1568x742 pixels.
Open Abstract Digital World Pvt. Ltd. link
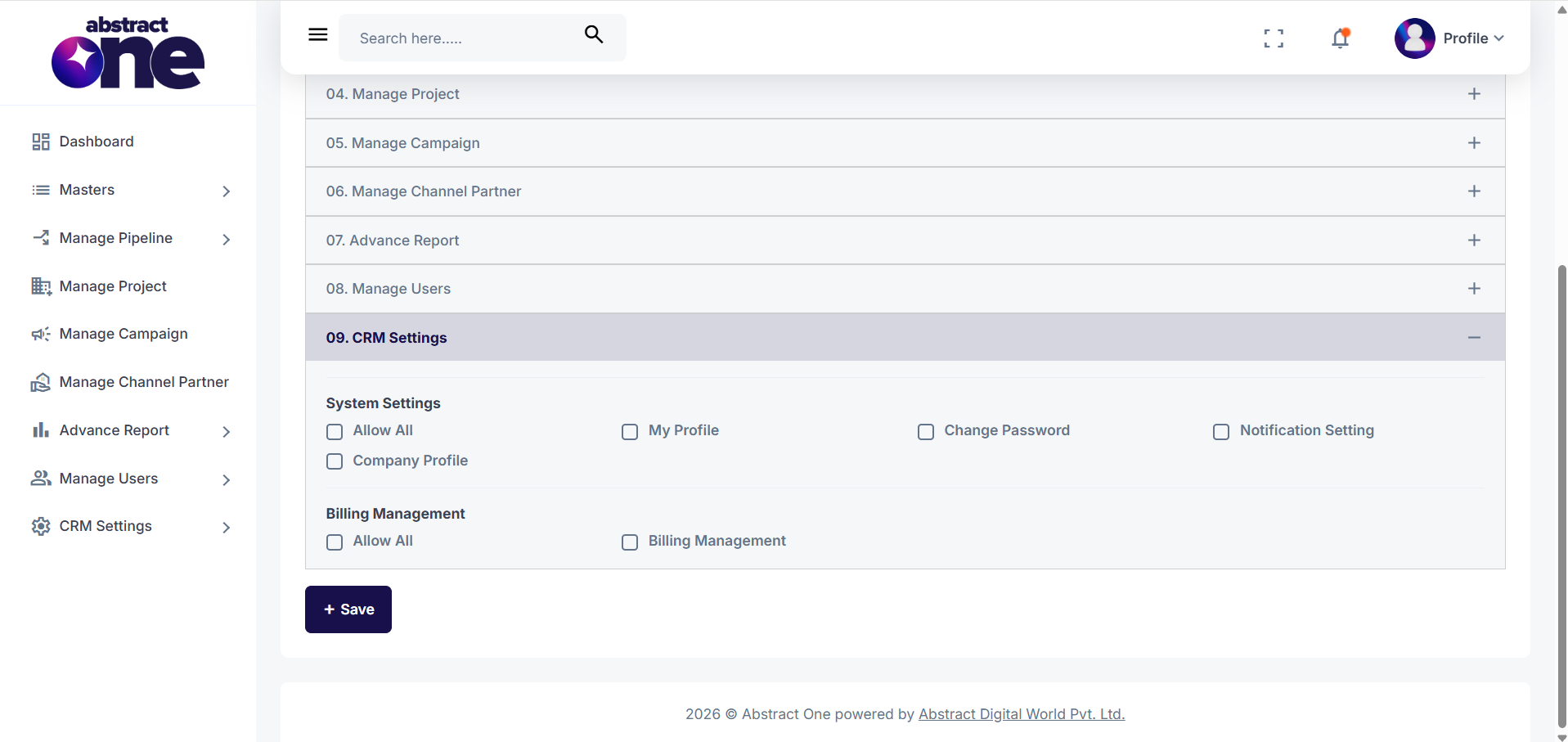tap(1022, 714)
